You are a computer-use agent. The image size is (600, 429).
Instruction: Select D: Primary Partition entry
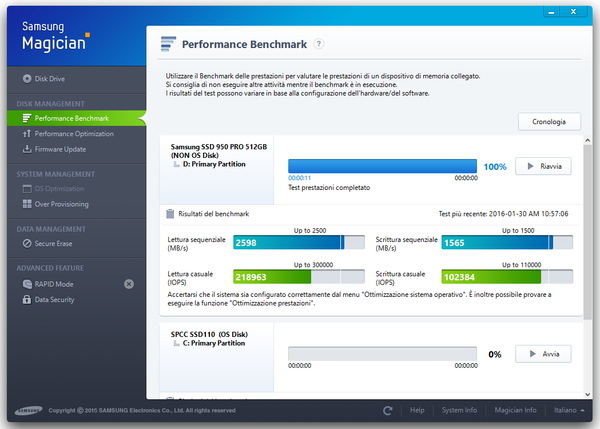coord(214,164)
